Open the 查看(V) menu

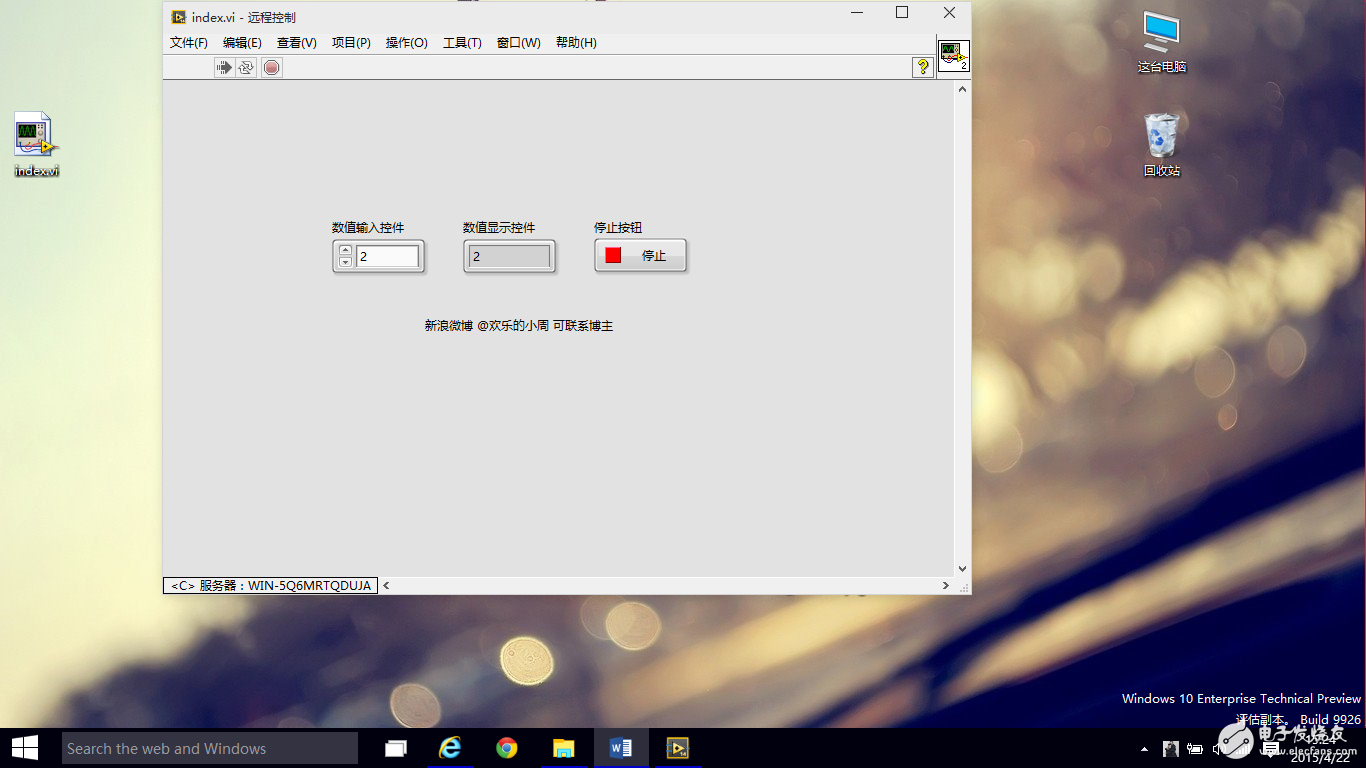(297, 43)
